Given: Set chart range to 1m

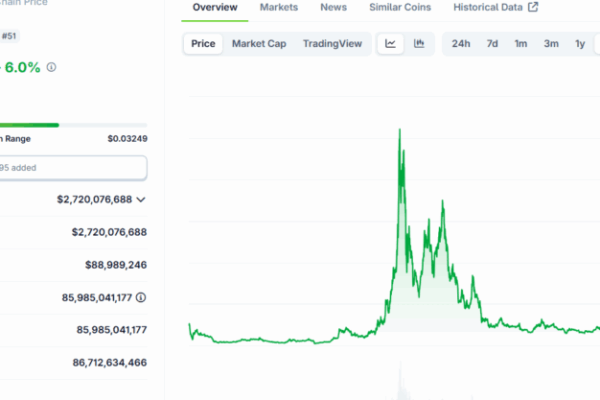Looking at the screenshot, I should click(520, 44).
